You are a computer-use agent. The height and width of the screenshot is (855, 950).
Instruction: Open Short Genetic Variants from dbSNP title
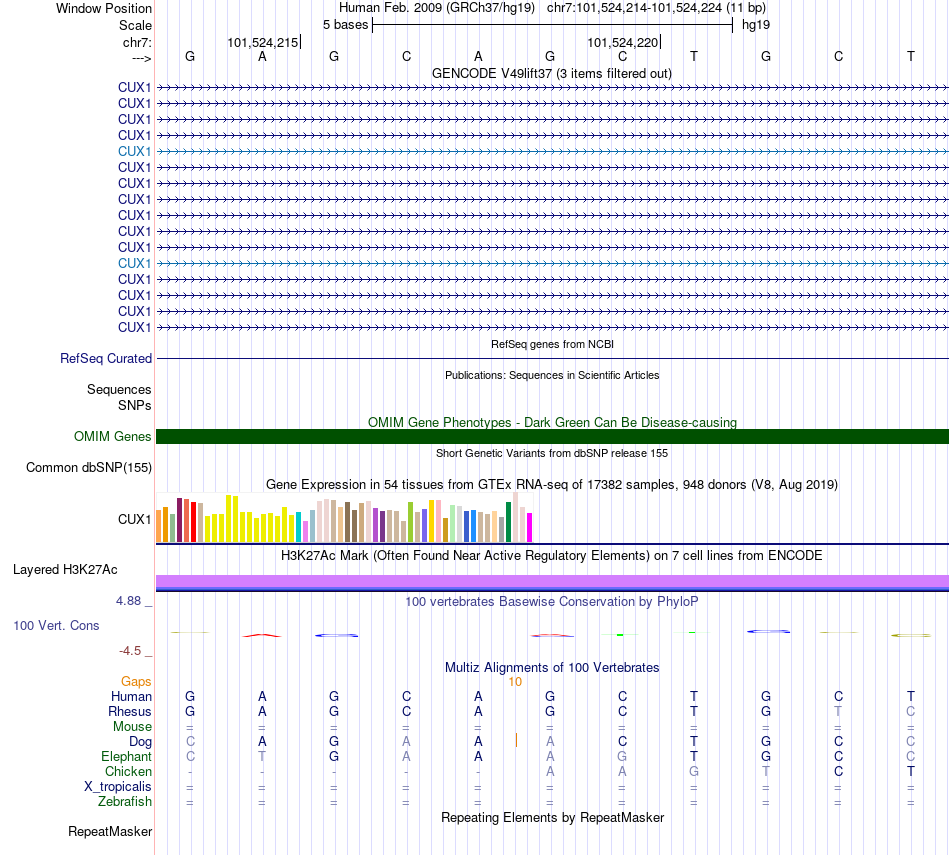pos(552,453)
